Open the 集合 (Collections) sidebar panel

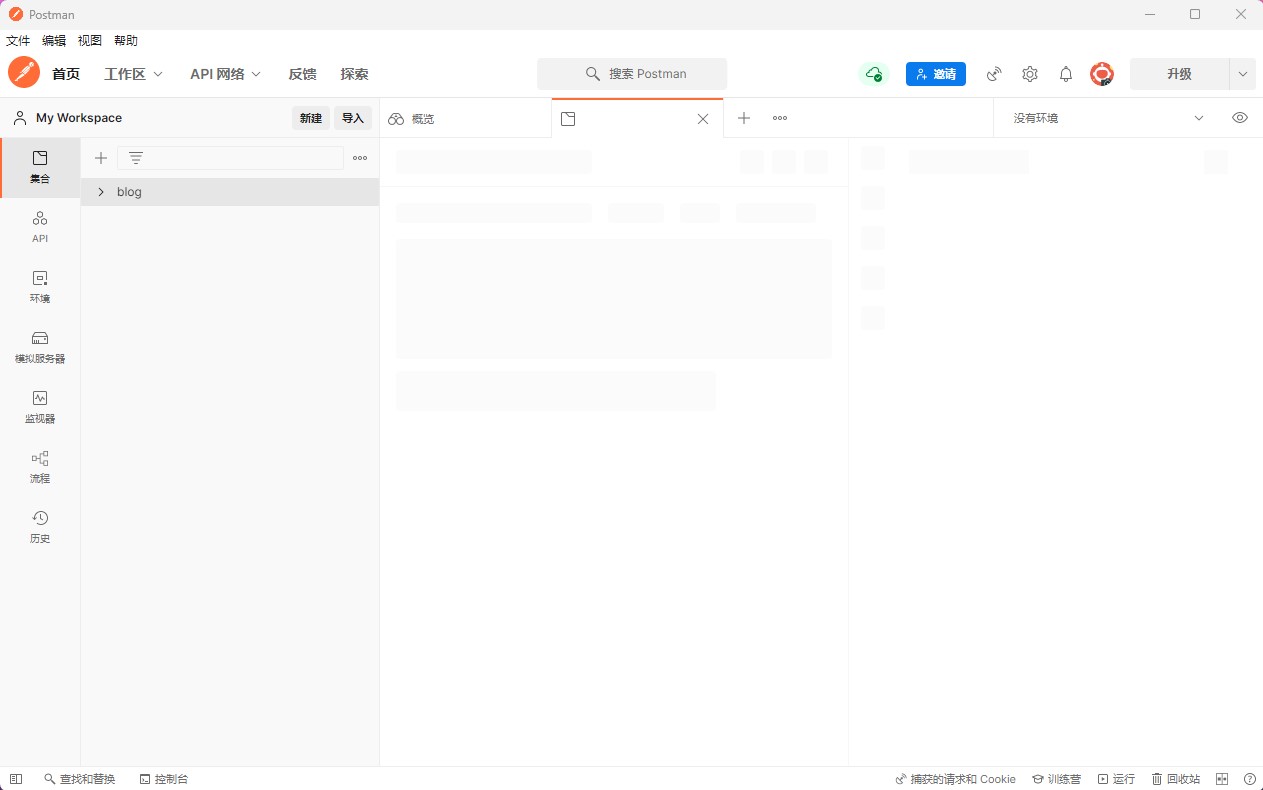tap(40, 167)
